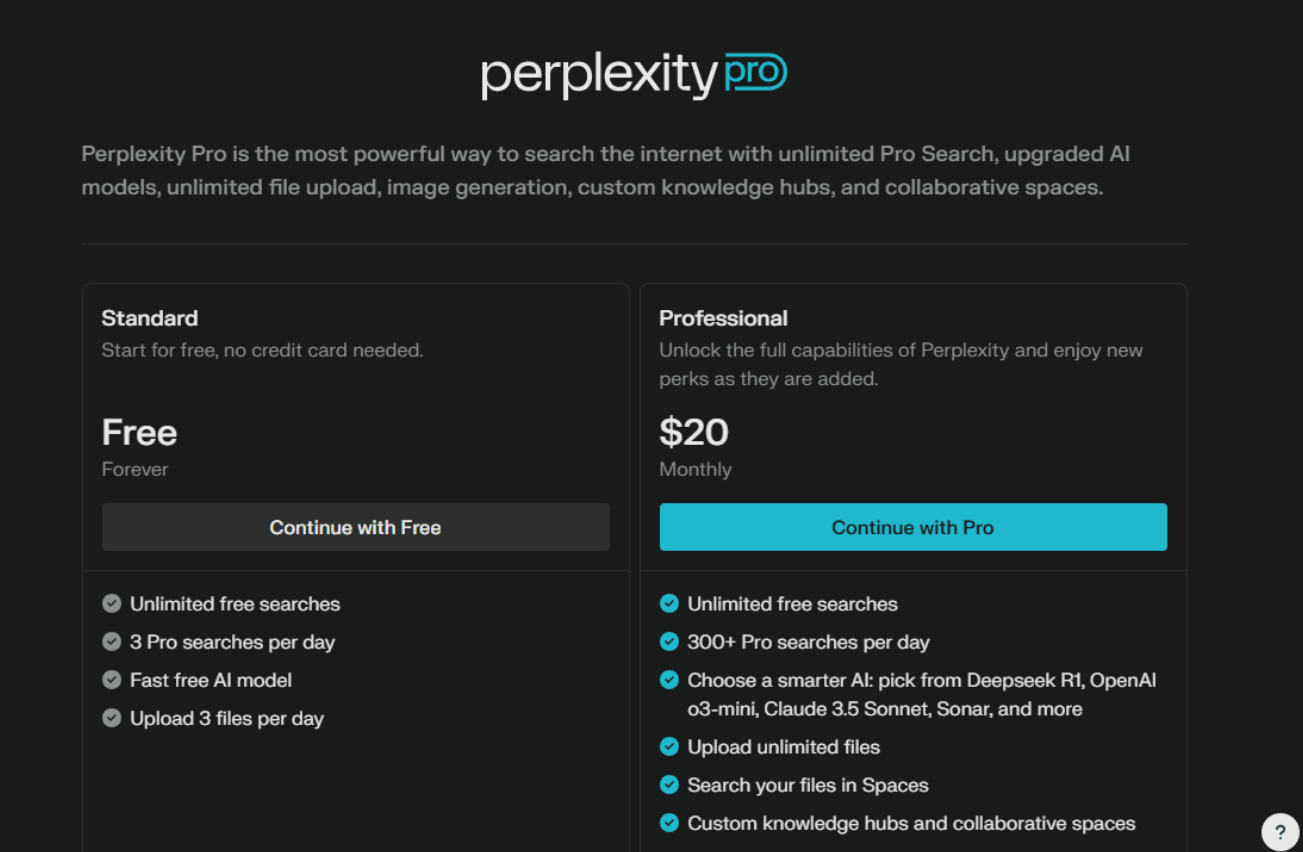Select the Professional plan heading

[x=723, y=318]
